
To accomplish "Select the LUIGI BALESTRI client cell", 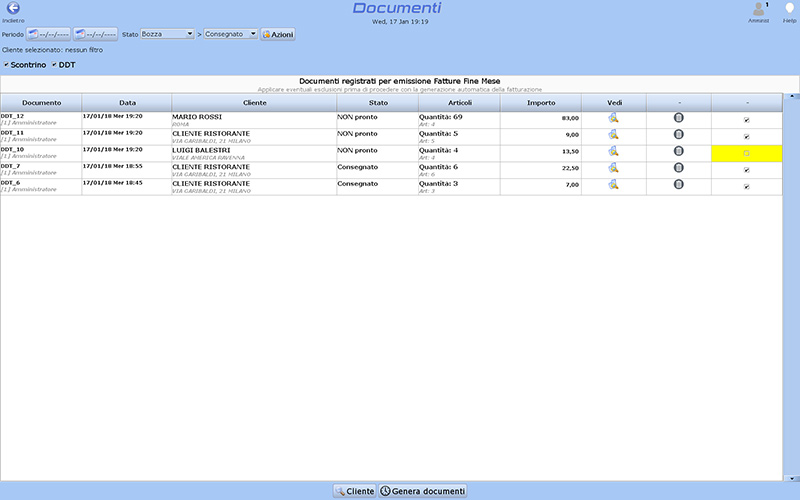I will point(254,154).
